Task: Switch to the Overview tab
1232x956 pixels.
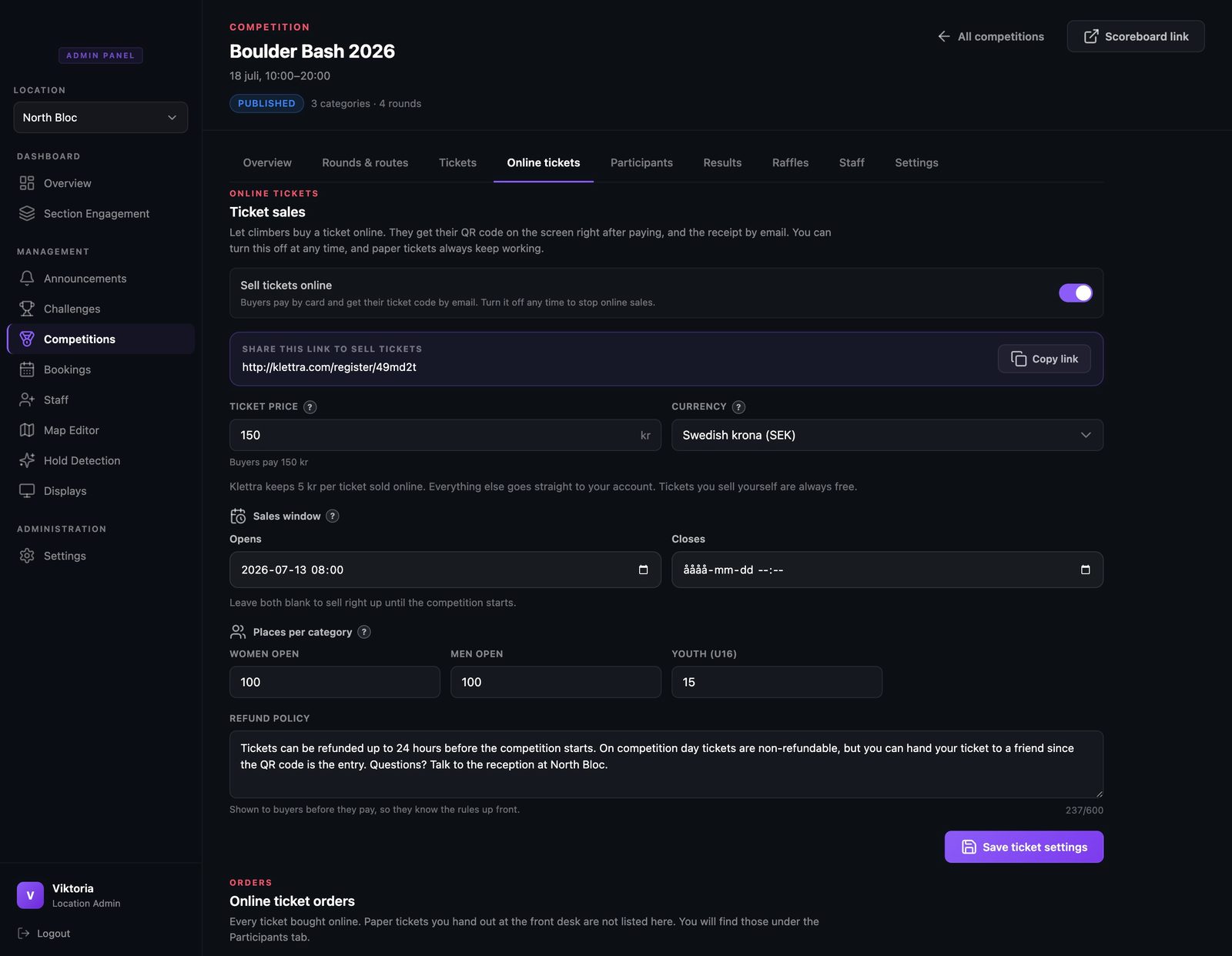Action: 267,162
